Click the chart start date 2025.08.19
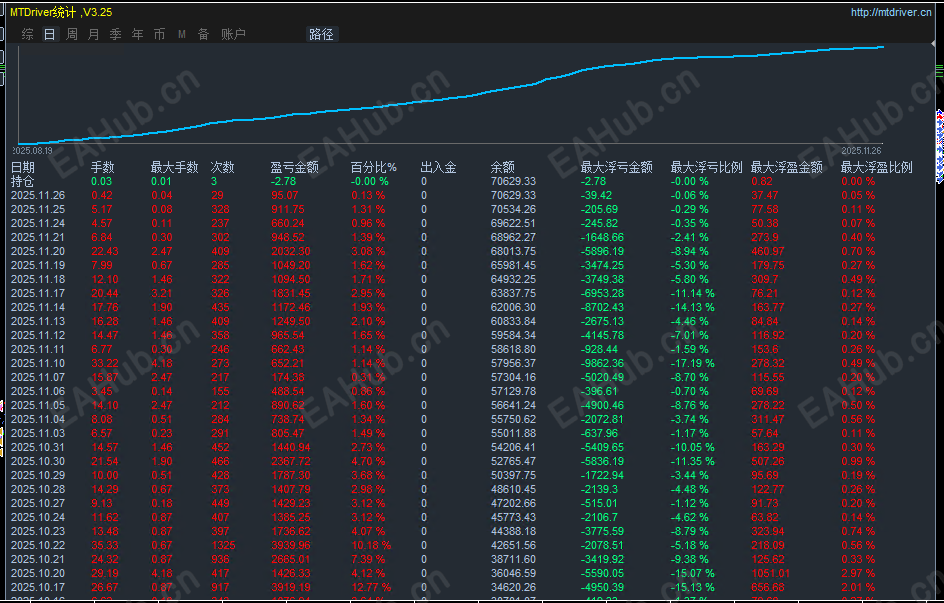 [x=33, y=150]
